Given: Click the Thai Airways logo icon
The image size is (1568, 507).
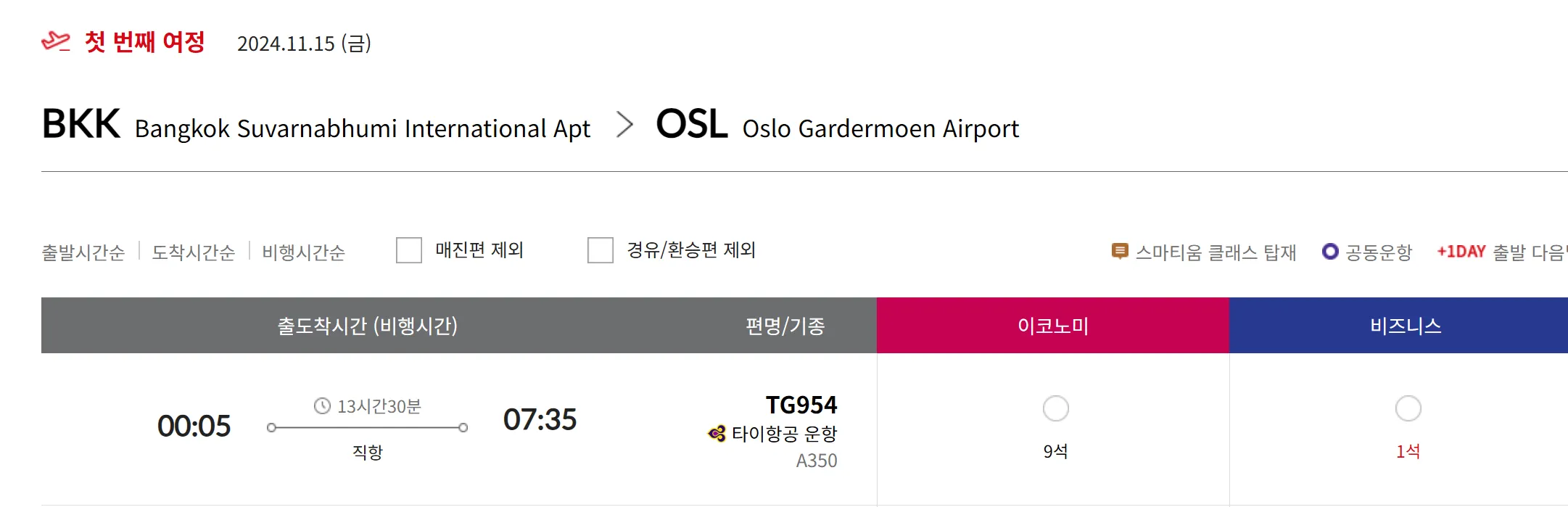Looking at the screenshot, I should click(x=717, y=434).
